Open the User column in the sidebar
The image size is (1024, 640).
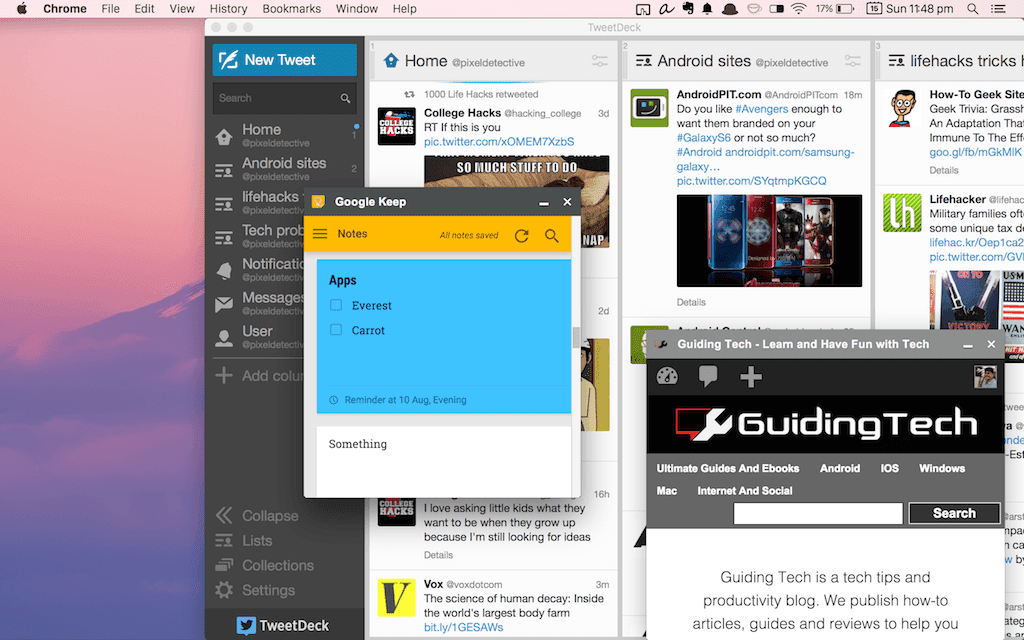click(x=257, y=336)
